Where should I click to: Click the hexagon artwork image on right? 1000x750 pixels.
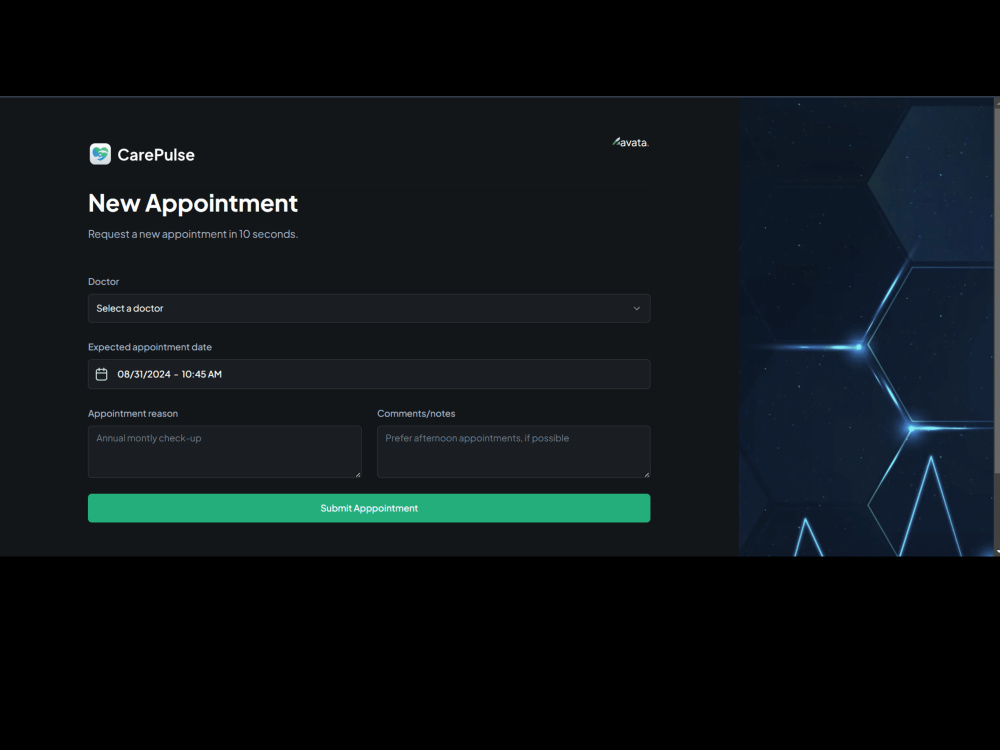[866, 327]
